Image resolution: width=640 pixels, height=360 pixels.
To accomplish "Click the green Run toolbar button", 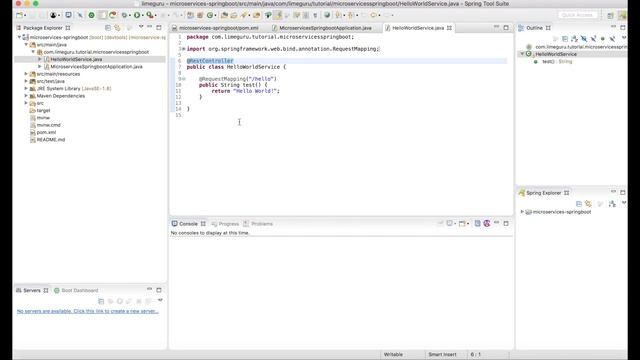I will (x=137, y=15).
